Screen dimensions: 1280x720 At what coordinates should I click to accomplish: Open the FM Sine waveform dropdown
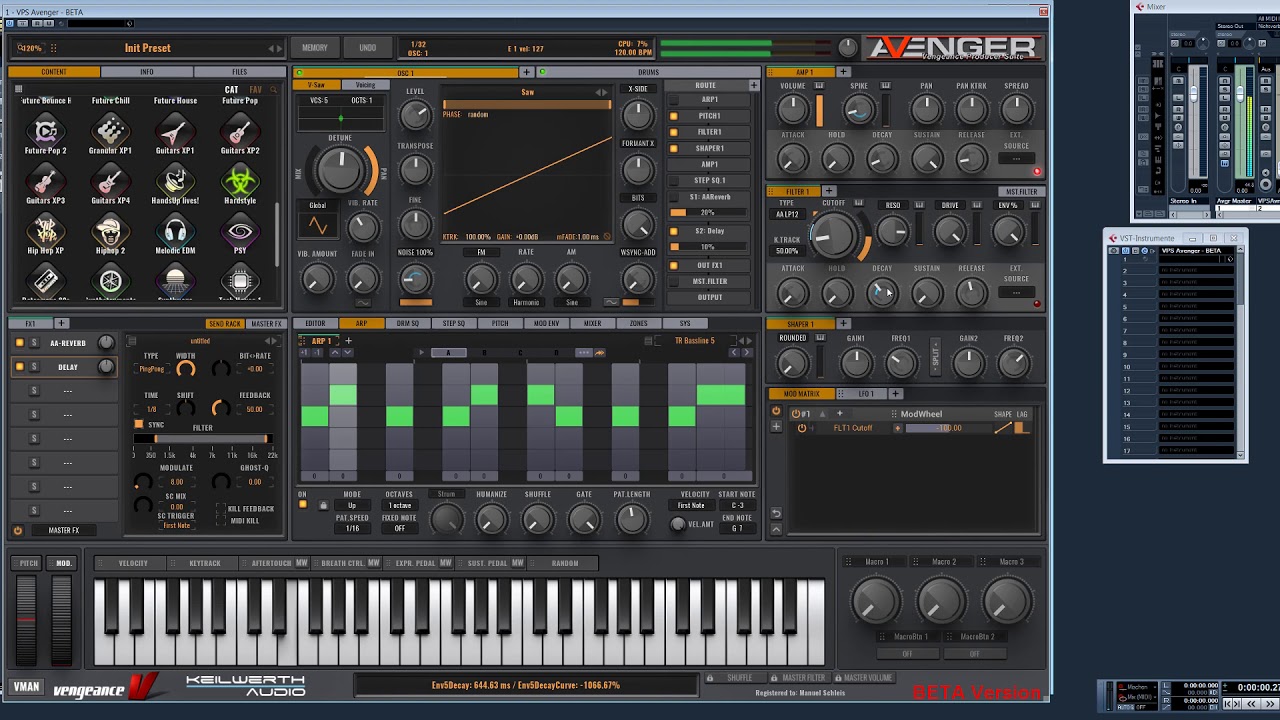[x=480, y=302]
